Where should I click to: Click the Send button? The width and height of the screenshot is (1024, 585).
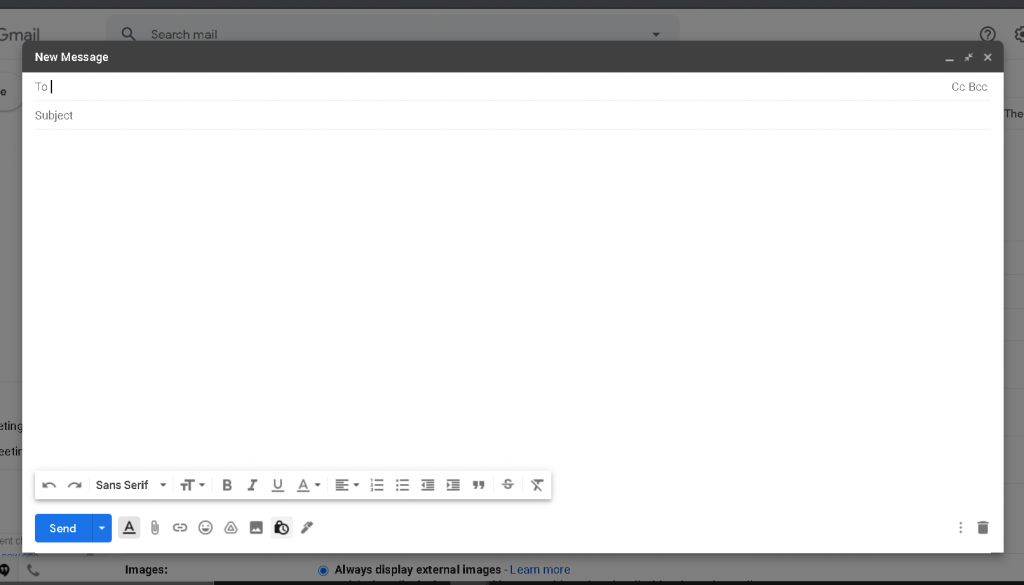(x=63, y=528)
